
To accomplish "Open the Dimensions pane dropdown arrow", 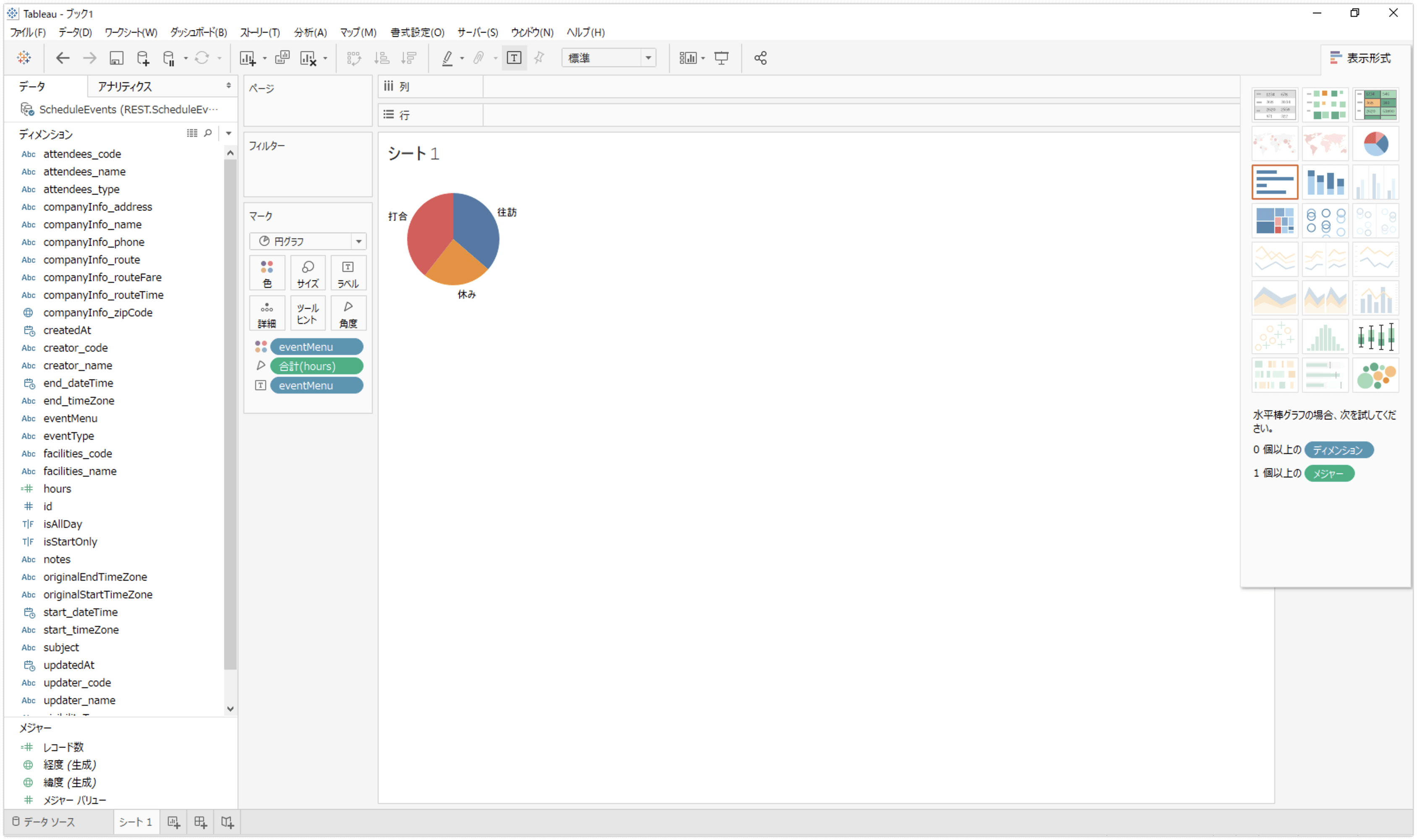I will coord(229,133).
